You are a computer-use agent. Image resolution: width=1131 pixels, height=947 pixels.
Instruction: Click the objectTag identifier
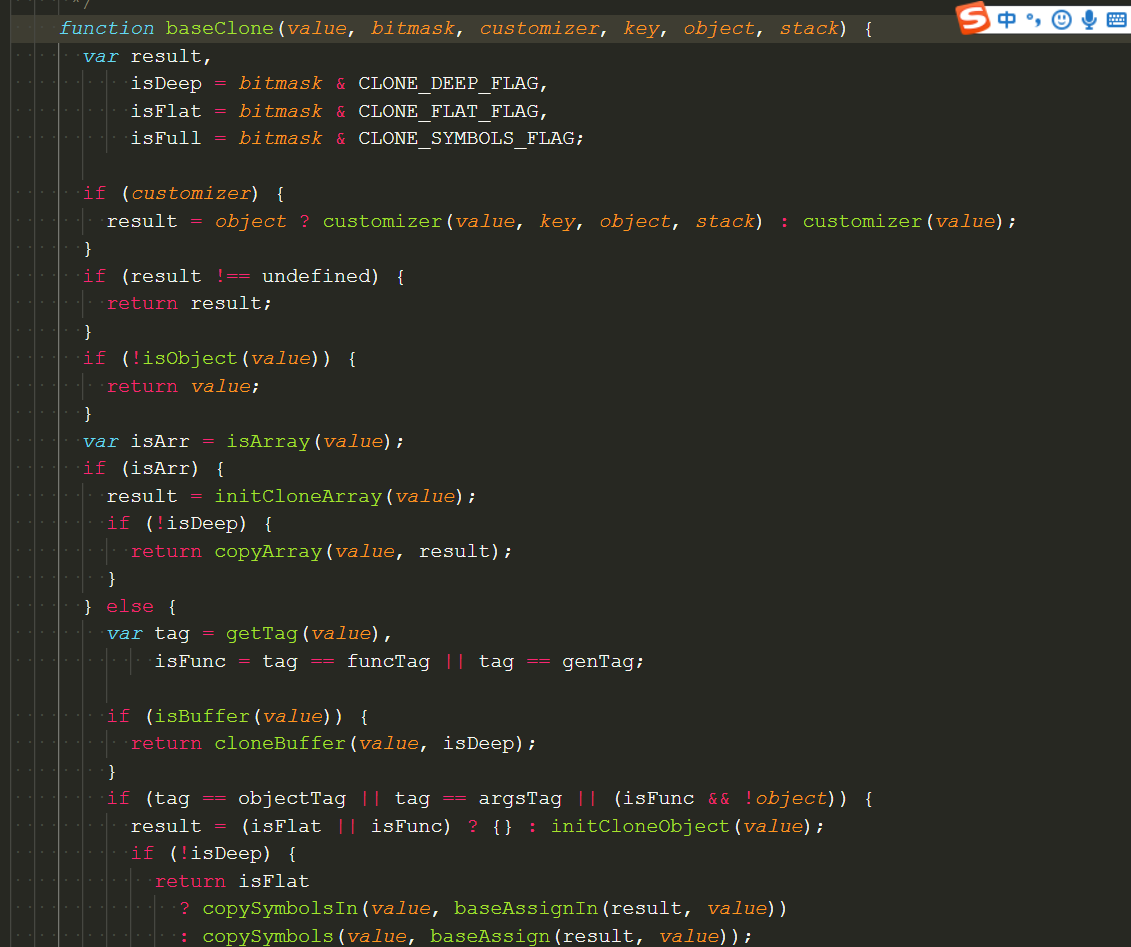pyautogui.click(x=292, y=798)
